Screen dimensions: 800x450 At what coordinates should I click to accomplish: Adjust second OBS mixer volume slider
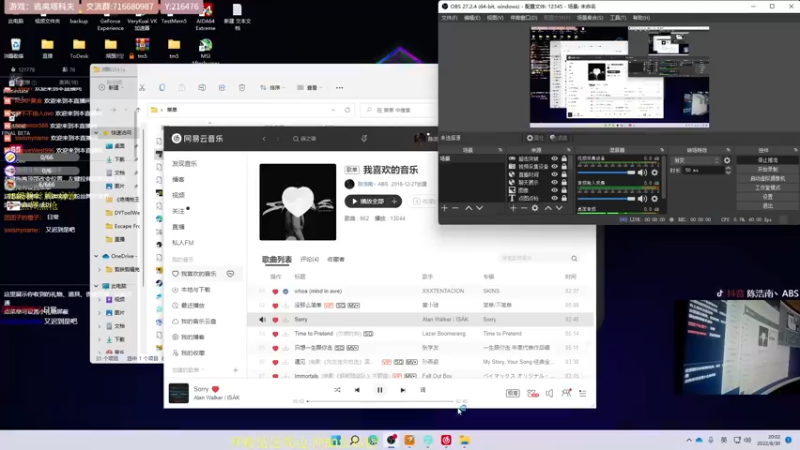(607, 199)
